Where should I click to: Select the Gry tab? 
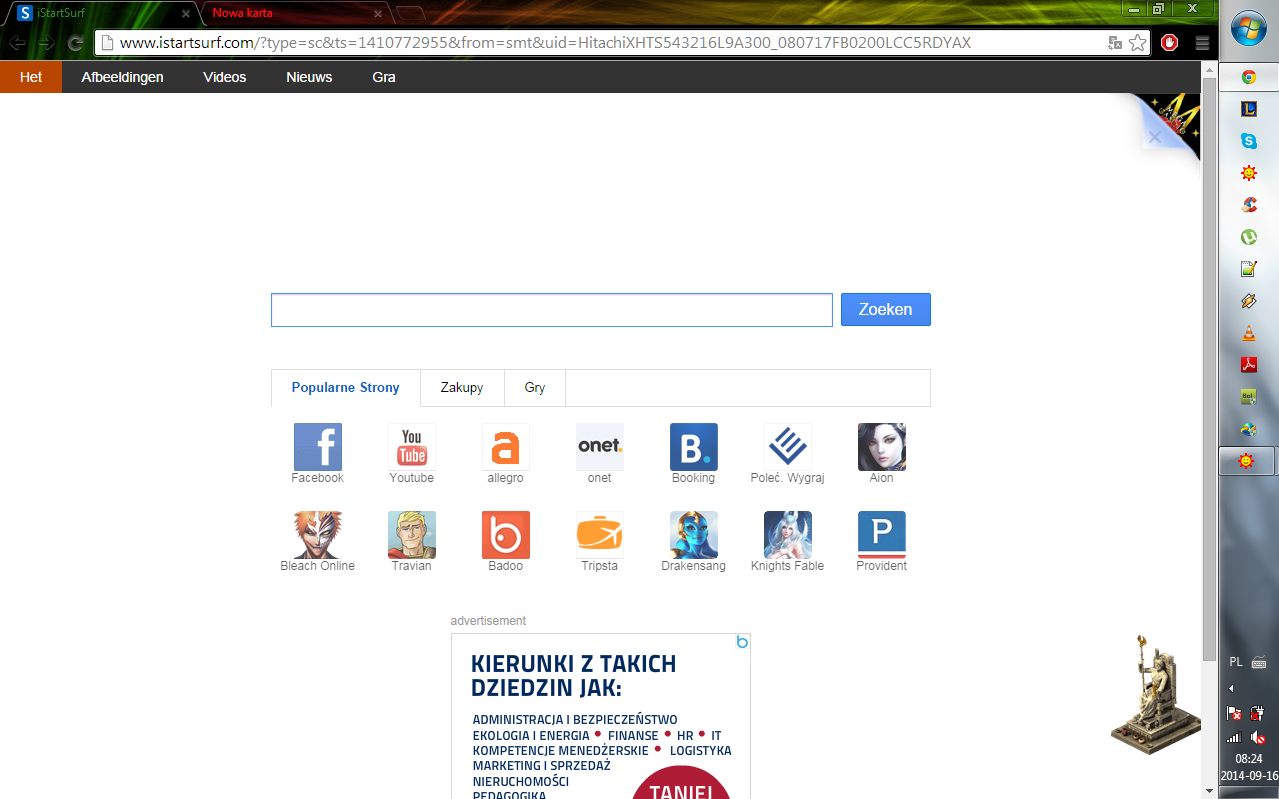pyautogui.click(x=535, y=388)
